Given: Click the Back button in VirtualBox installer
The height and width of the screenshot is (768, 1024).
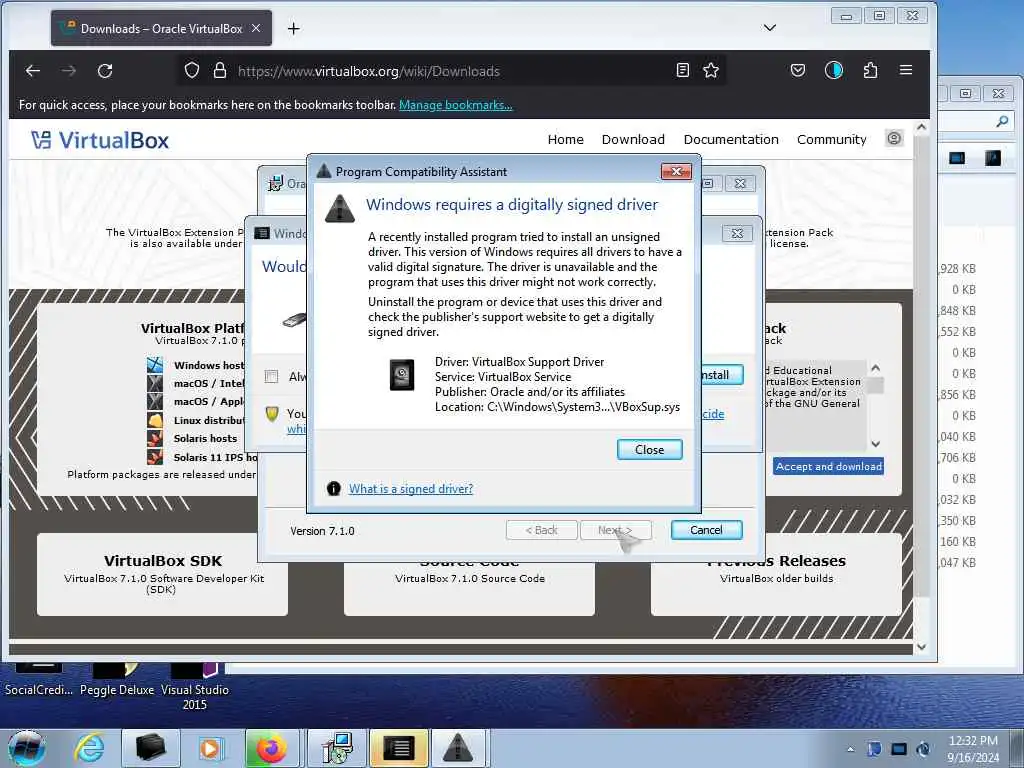Looking at the screenshot, I should (541, 530).
